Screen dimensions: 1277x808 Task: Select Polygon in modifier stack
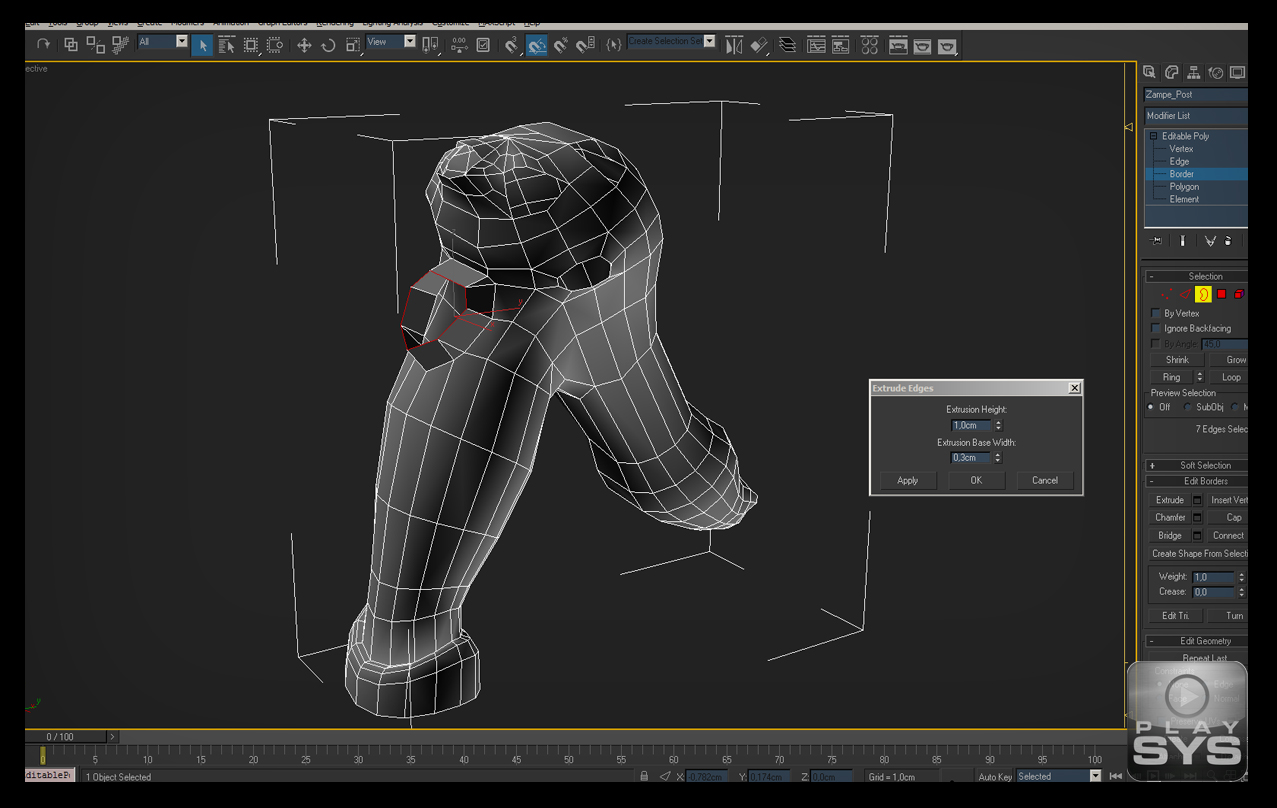coord(1184,186)
